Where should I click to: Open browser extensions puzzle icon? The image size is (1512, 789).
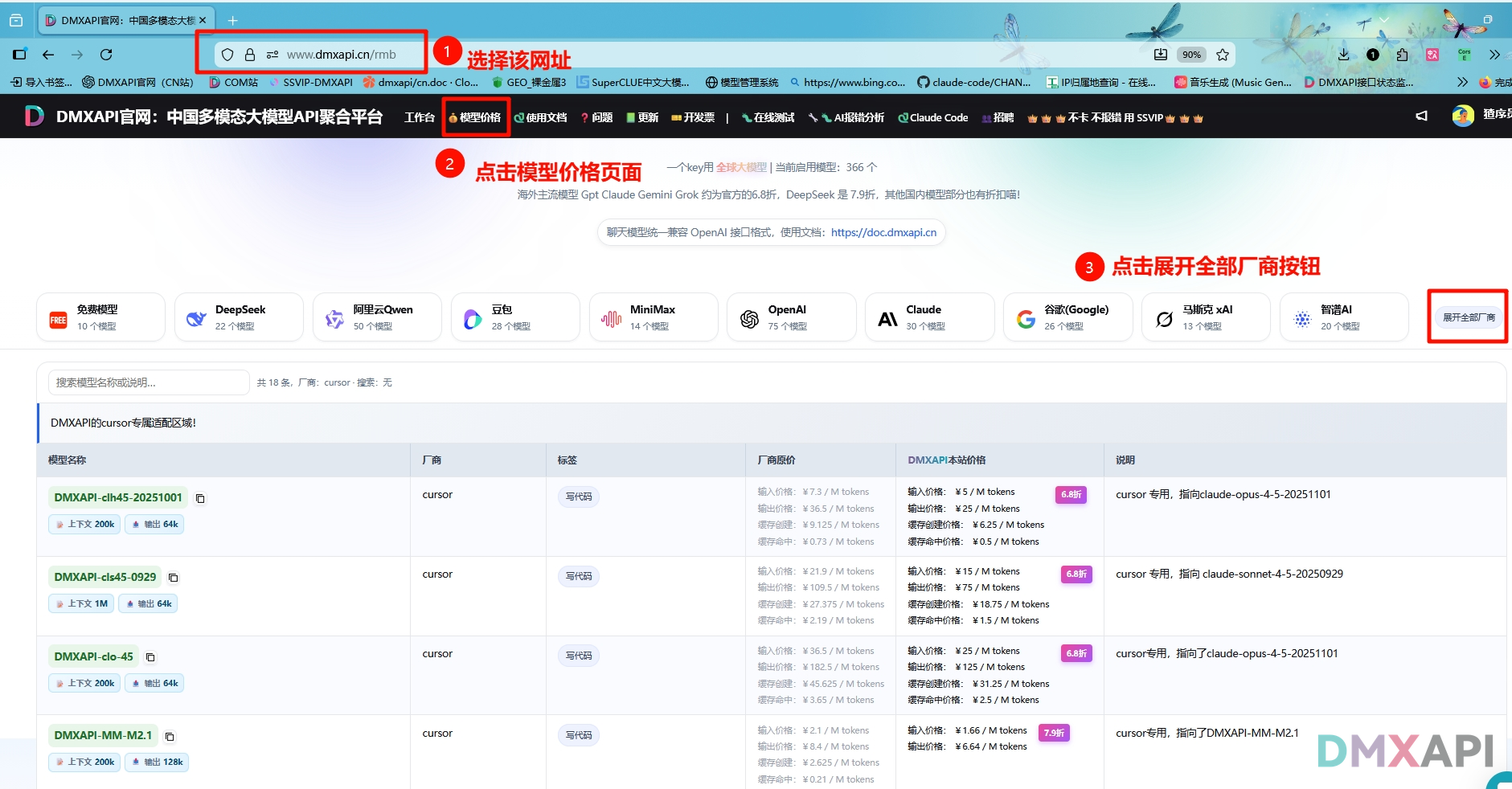point(1402,55)
